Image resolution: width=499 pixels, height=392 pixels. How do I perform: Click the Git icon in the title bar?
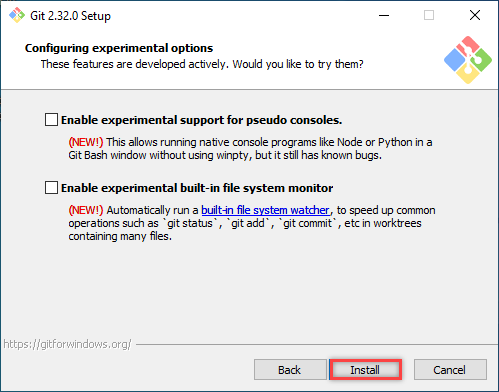(17, 15)
